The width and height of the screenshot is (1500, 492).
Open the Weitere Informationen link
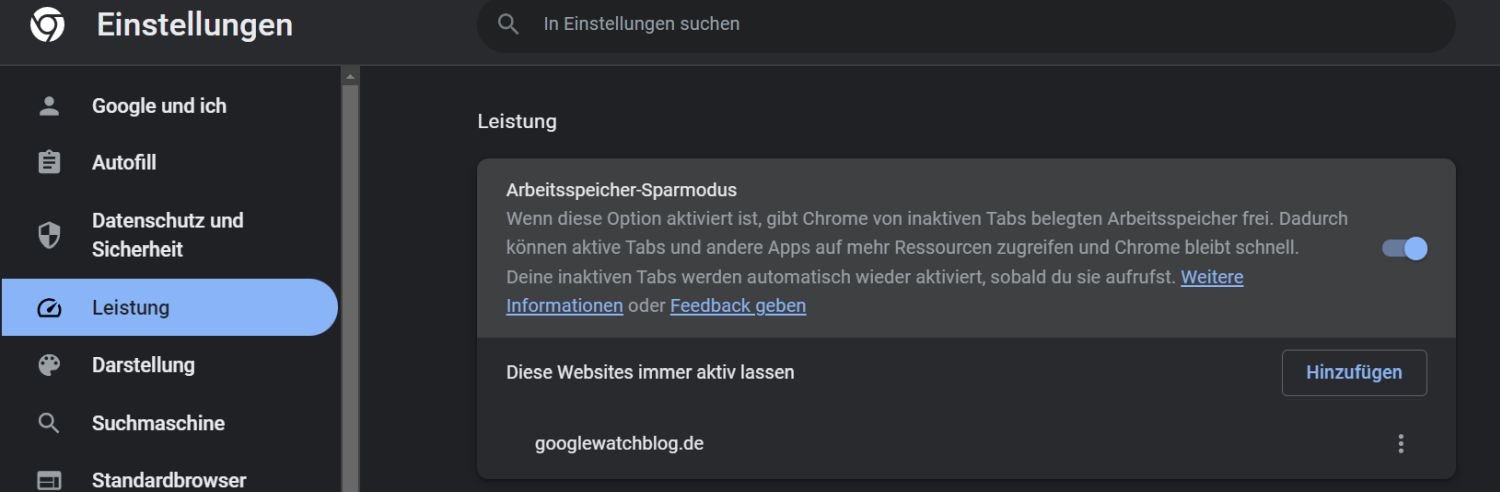tap(1211, 277)
